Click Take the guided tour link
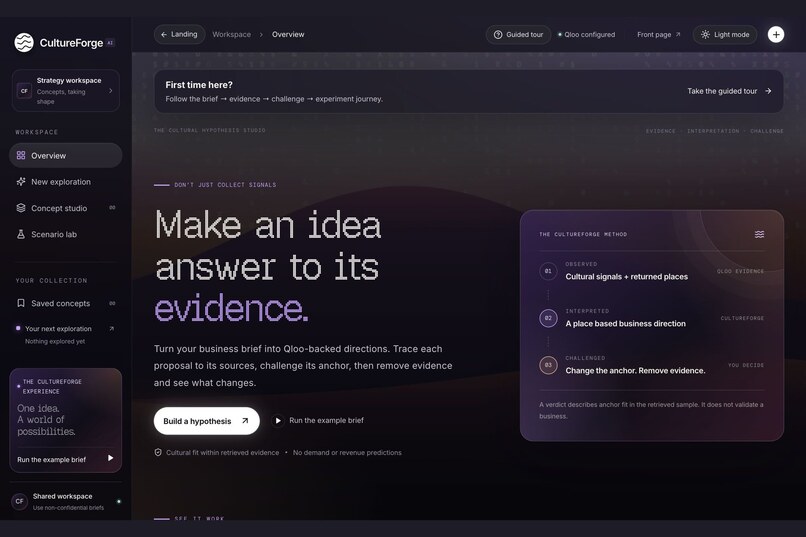 click(729, 91)
